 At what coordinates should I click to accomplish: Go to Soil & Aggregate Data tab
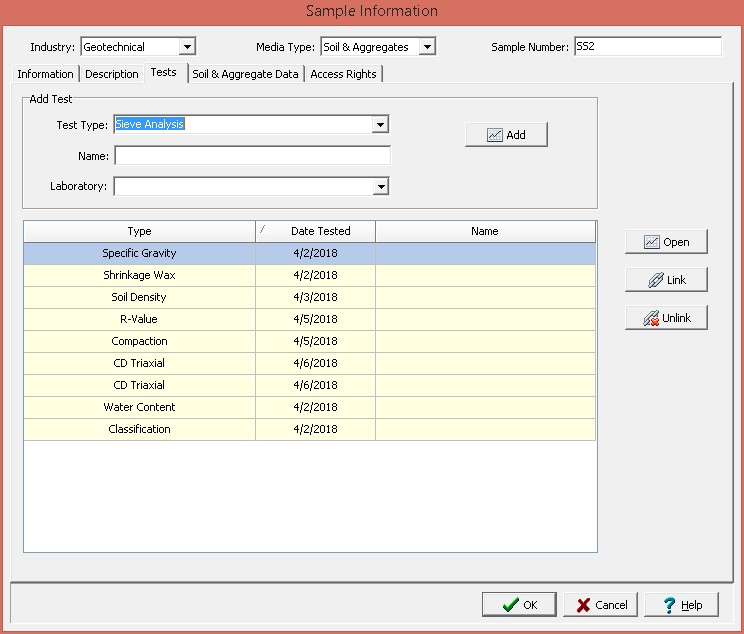[245, 74]
